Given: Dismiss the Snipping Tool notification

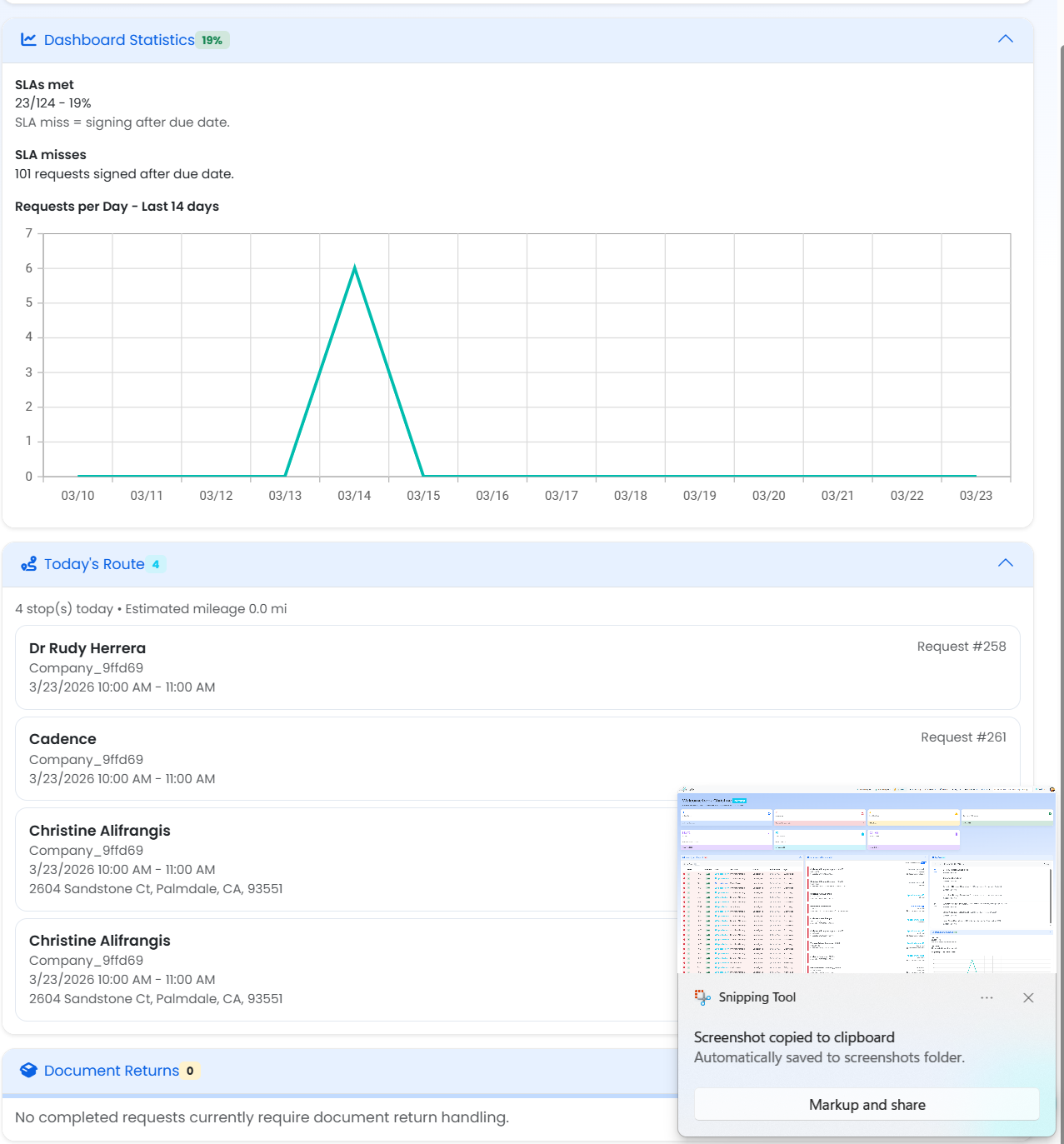Looking at the screenshot, I should point(1028,997).
